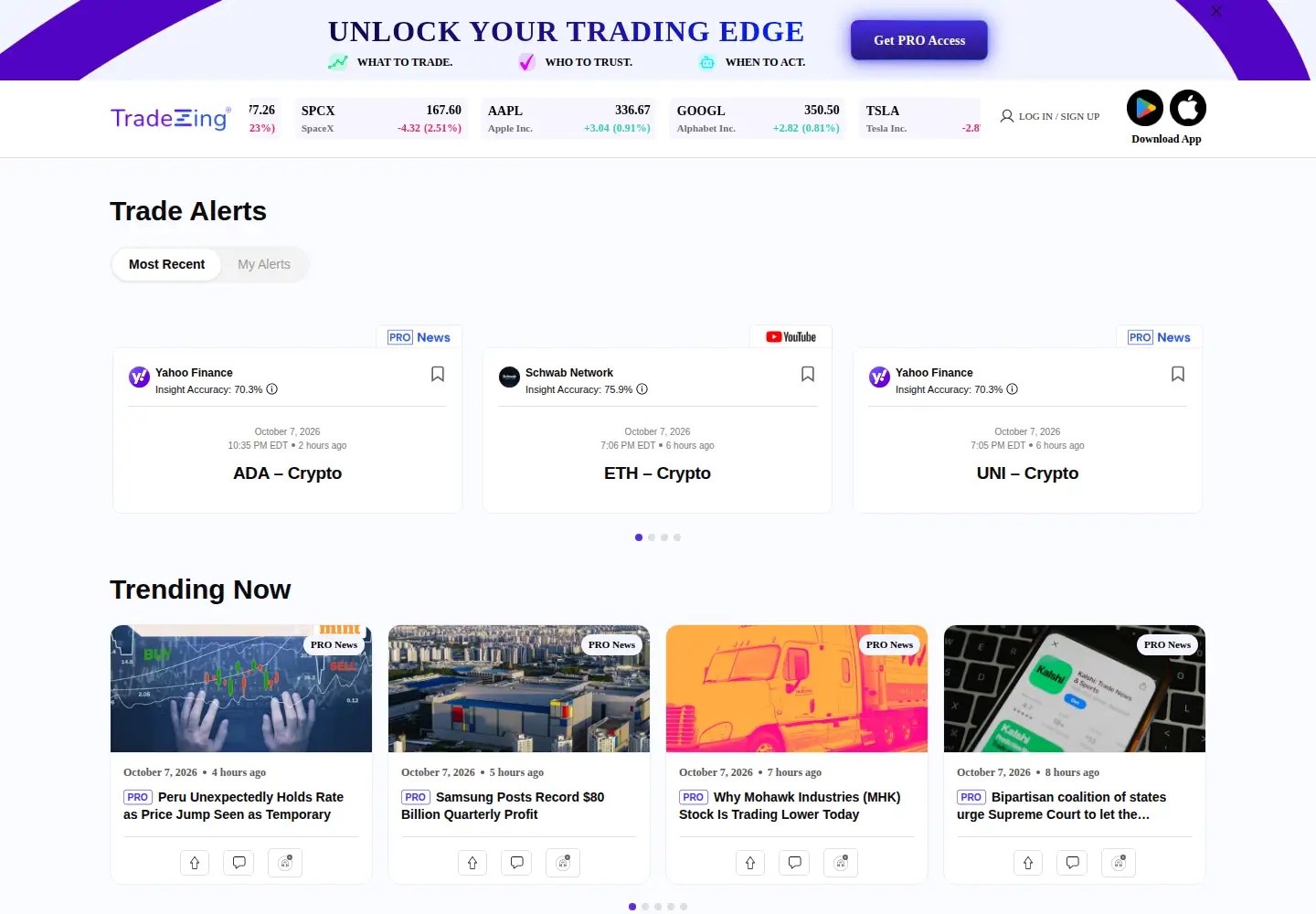Open Mohawk truck thumbnail image
The height and width of the screenshot is (914, 1316).
click(x=797, y=688)
